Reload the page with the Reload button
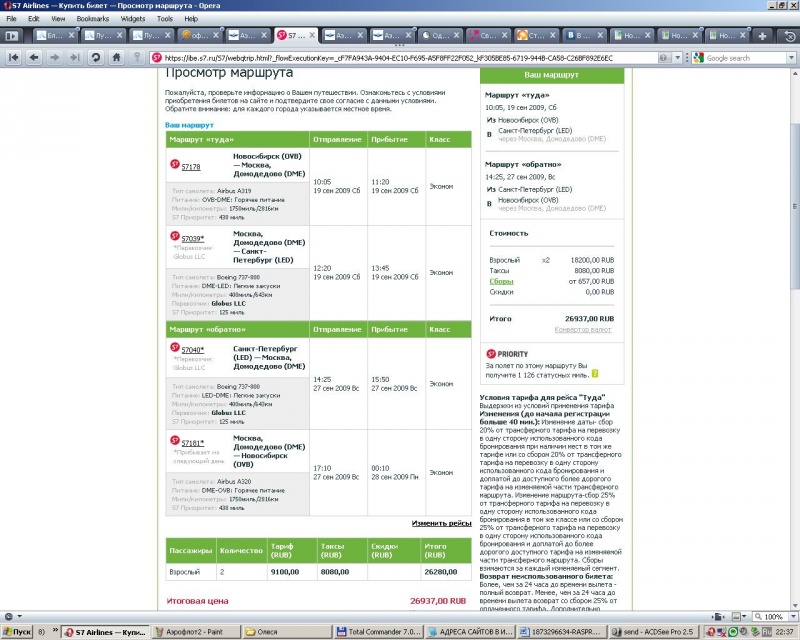Screen dimensions: 800x640 tap(95, 58)
